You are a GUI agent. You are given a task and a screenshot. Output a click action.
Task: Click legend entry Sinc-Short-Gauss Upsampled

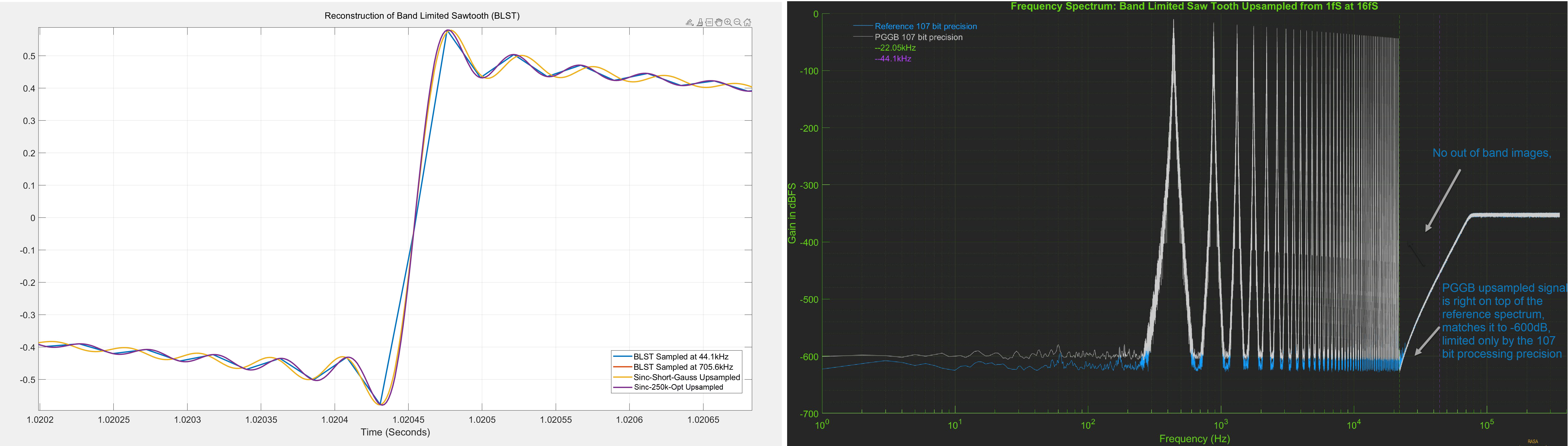tap(677, 377)
